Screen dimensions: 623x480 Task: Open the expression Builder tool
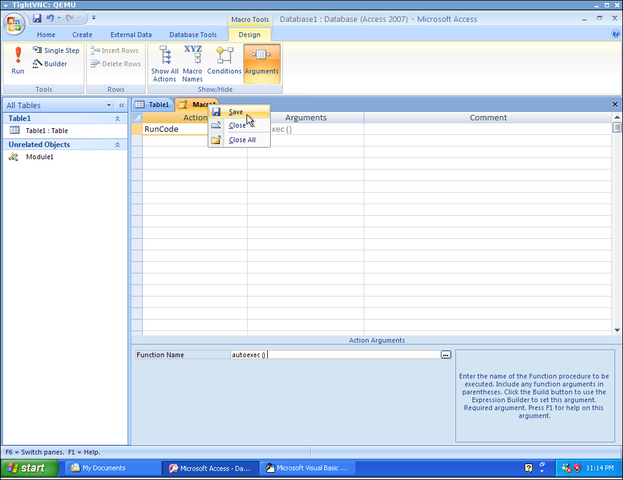tap(50, 64)
